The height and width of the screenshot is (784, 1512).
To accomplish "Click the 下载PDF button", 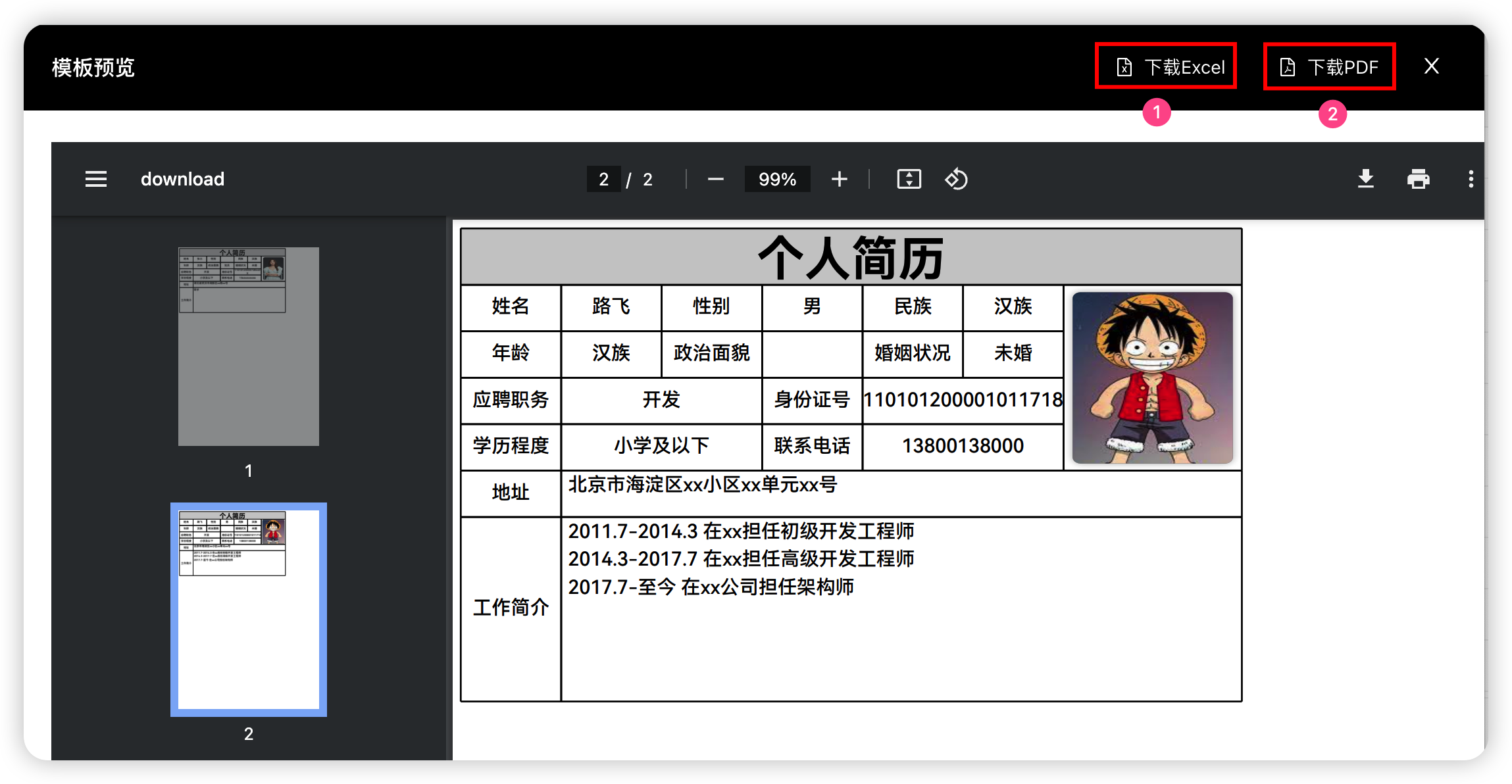I will point(1329,66).
